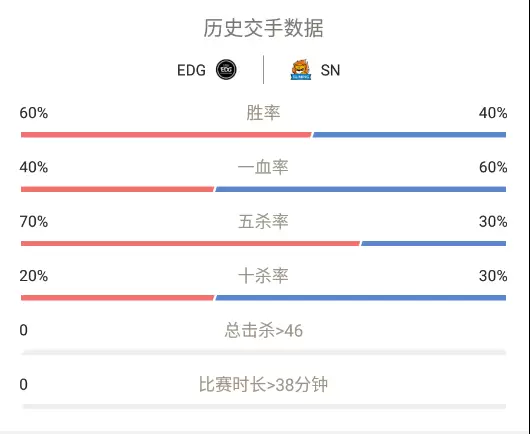Image resolution: width=530 pixels, height=434 pixels.
Task: Click the empty gray 总击杀 bar
Action: click(264, 353)
